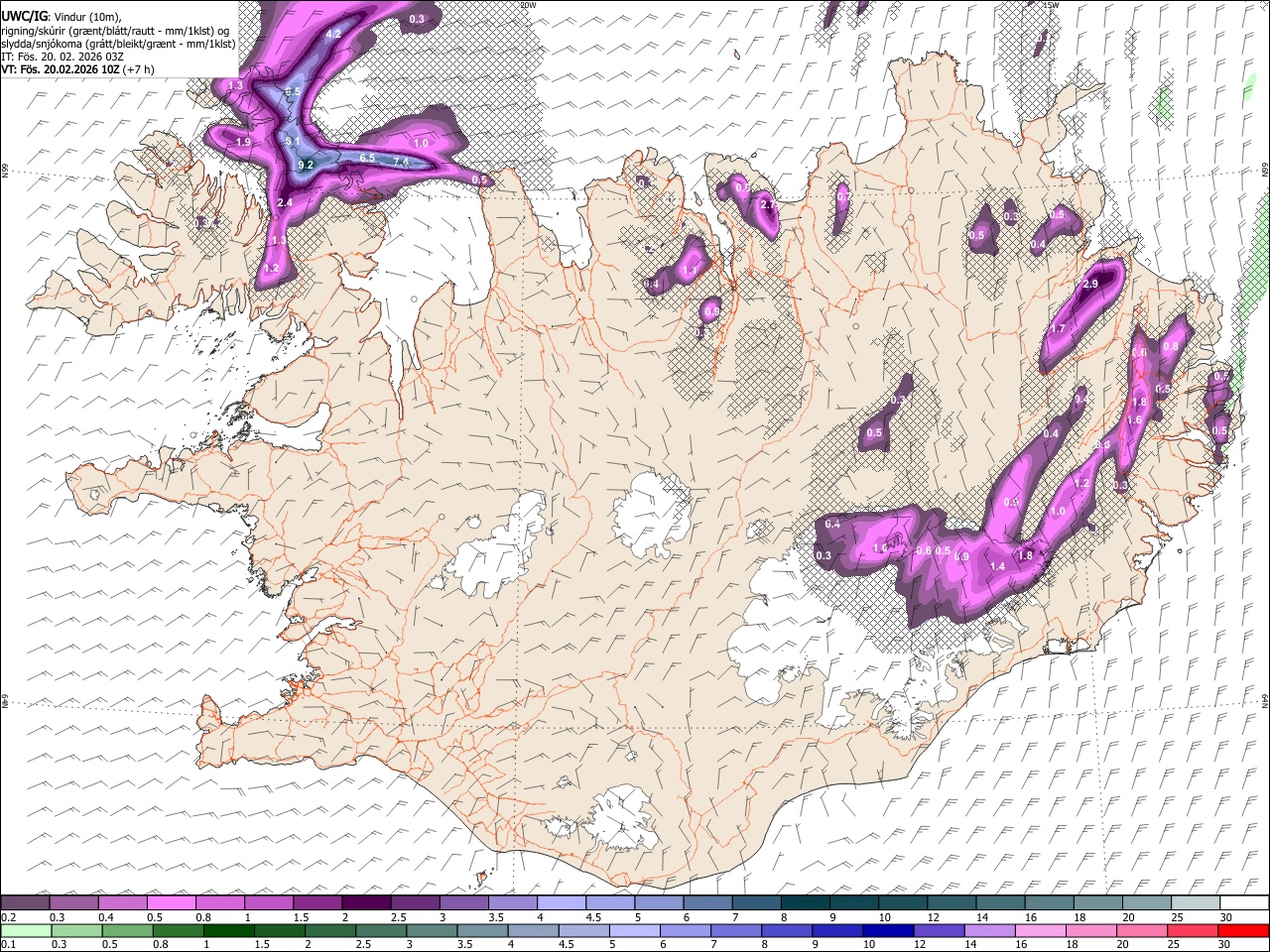
Task: Click the 2.4 value in the Westfjords band
Action: (x=285, y=203)
